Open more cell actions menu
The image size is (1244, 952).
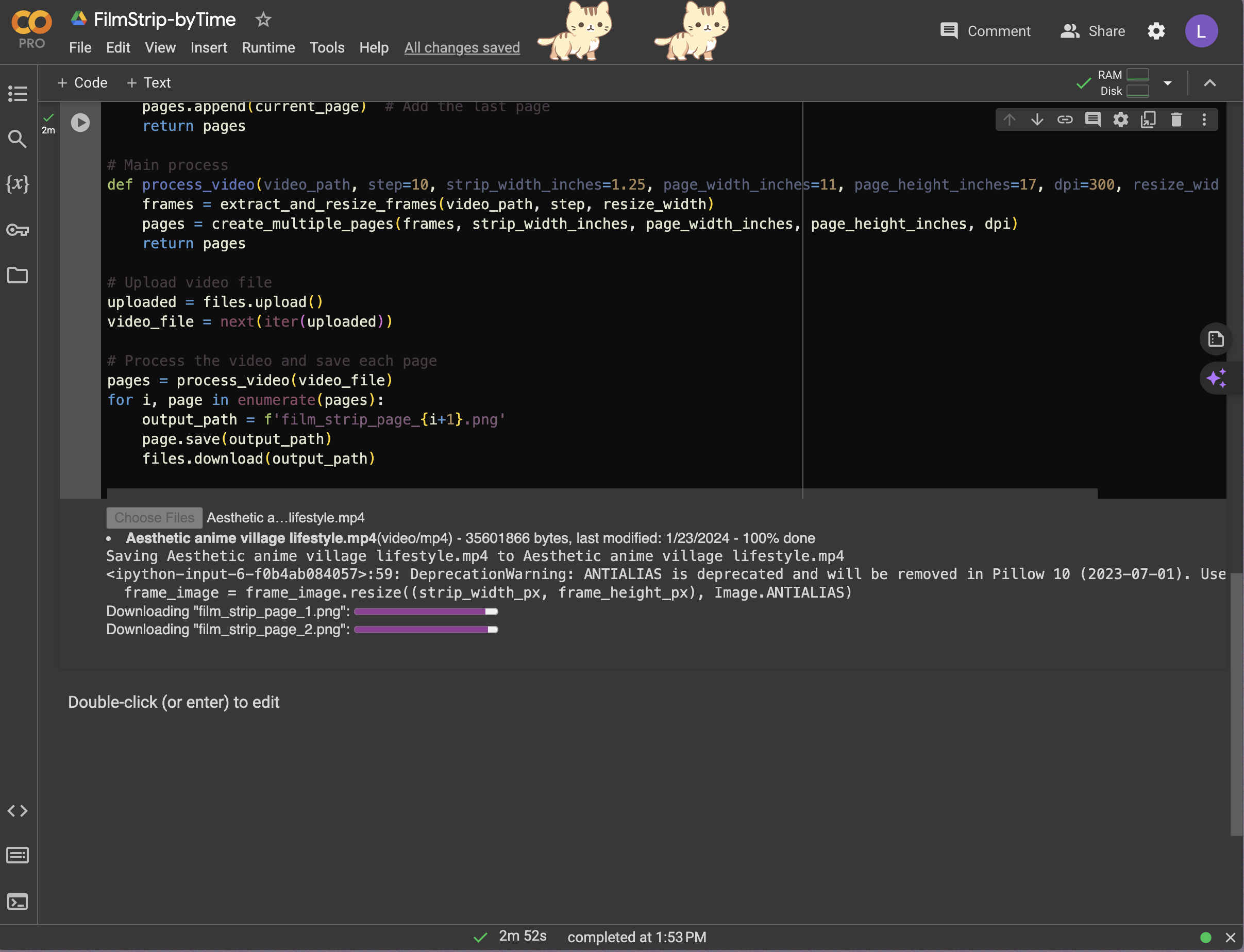coord(1204,120)
